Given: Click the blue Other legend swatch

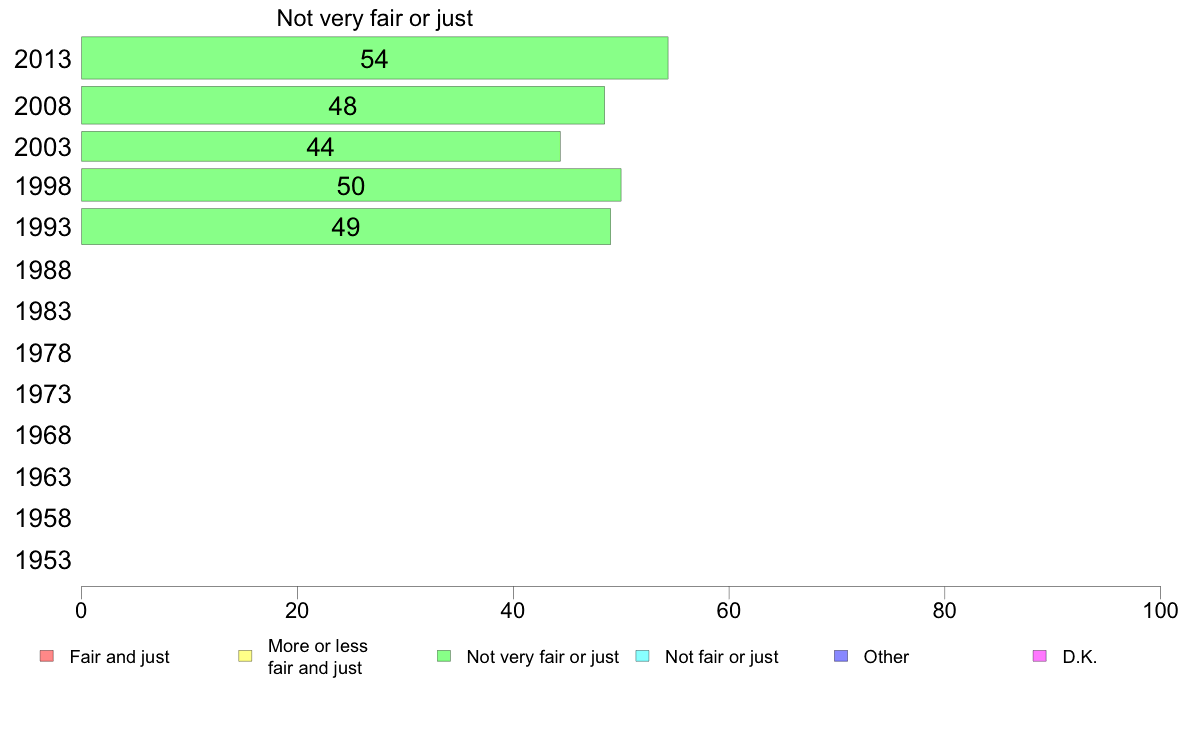Looking at the screenshot, I should pos(841,656).
